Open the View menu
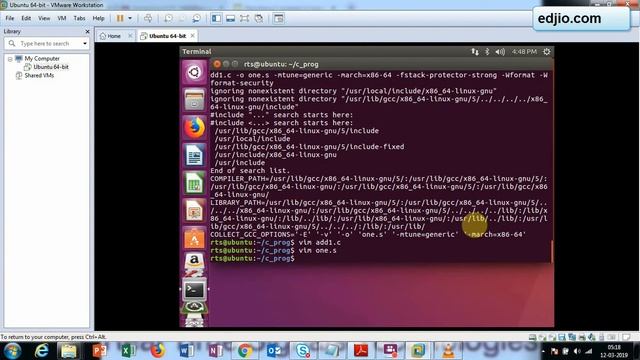 44,18
